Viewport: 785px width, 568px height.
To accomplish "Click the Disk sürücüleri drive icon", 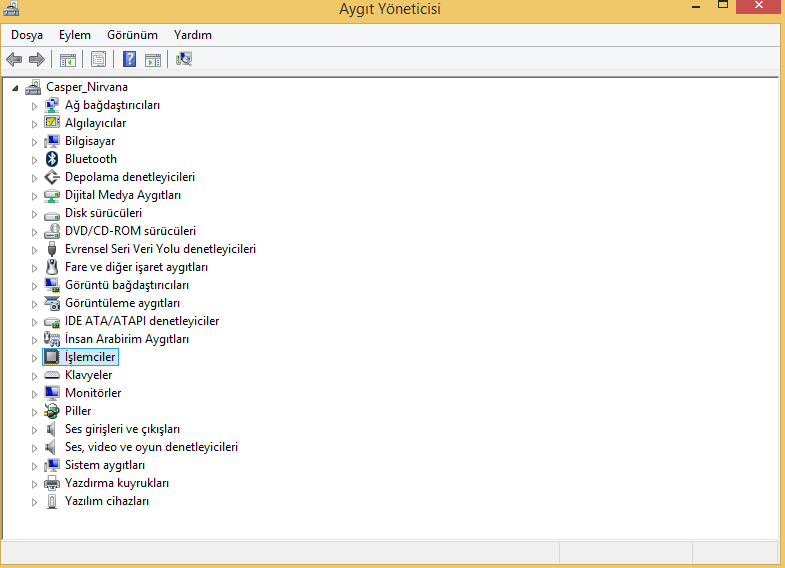I will tap(52, 215).
